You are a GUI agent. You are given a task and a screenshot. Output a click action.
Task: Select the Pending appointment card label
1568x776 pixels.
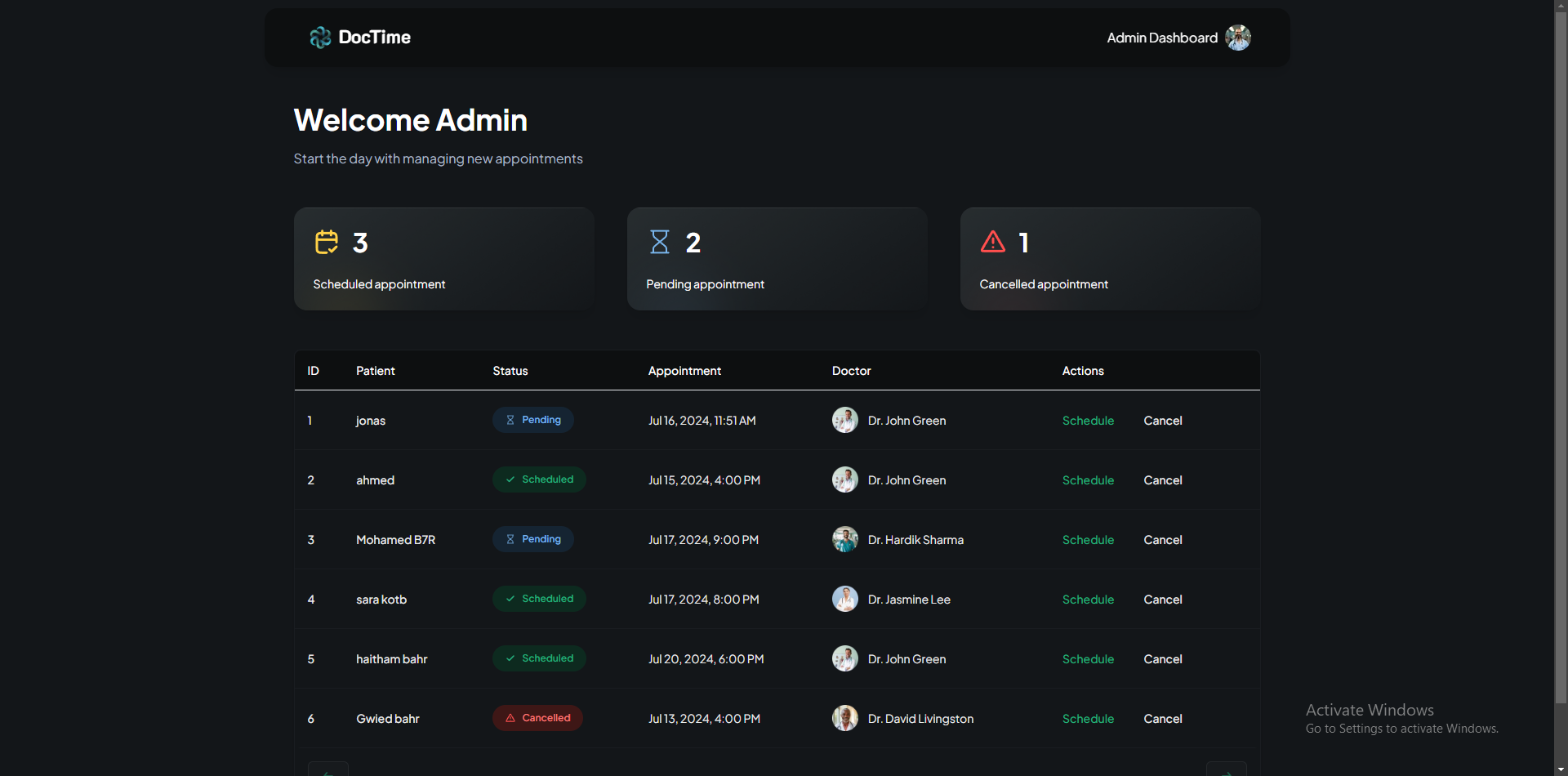pos(705,284)
